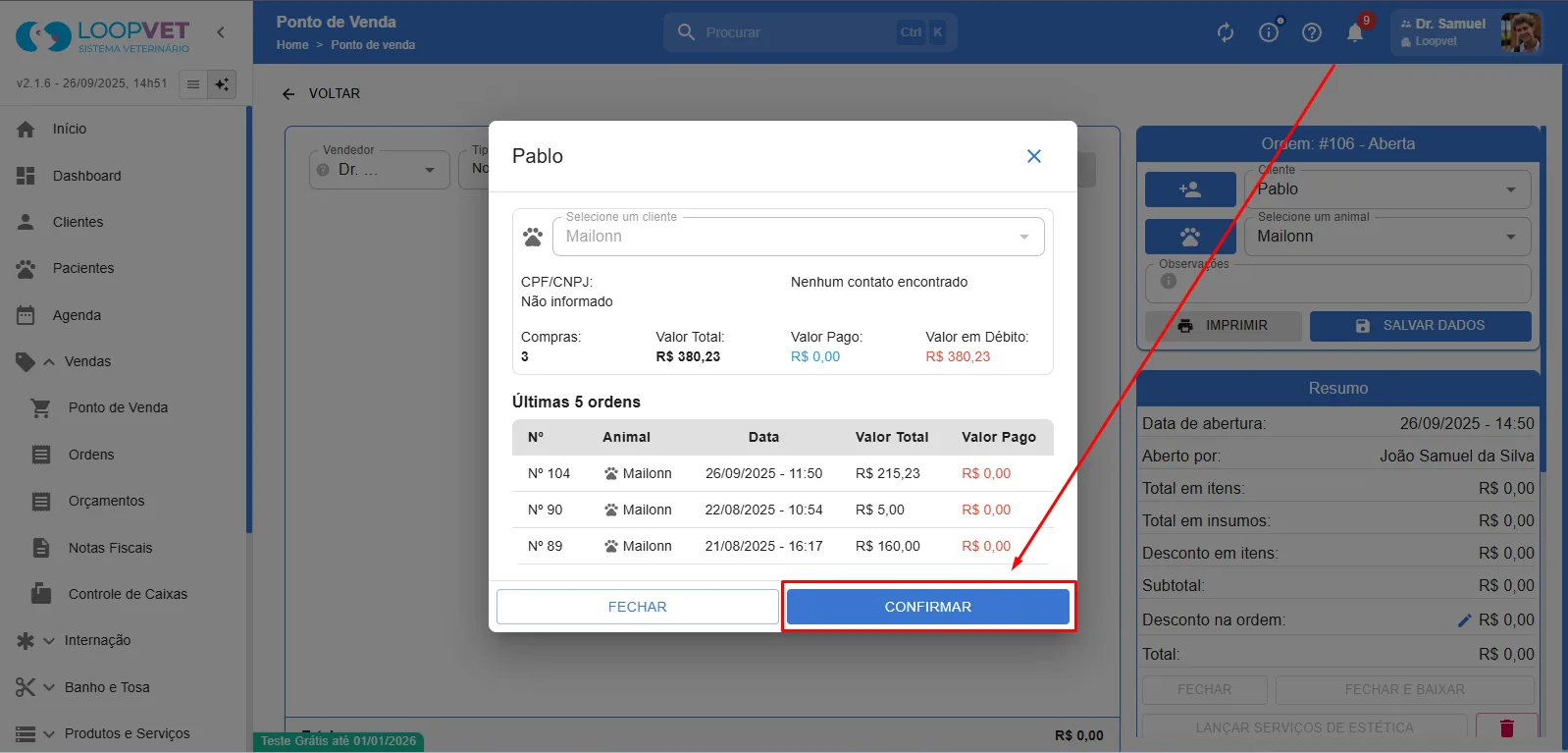This screenshot has width=1568, height=753.
Task: Open Controle de Caixas menu item
Action: pos(126,594)
